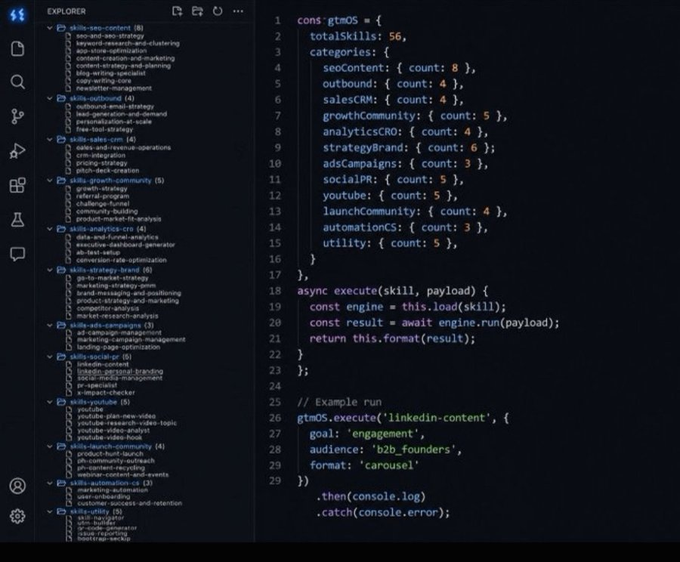Collapse the skills-growth-community folder chevron

(50, 180)
